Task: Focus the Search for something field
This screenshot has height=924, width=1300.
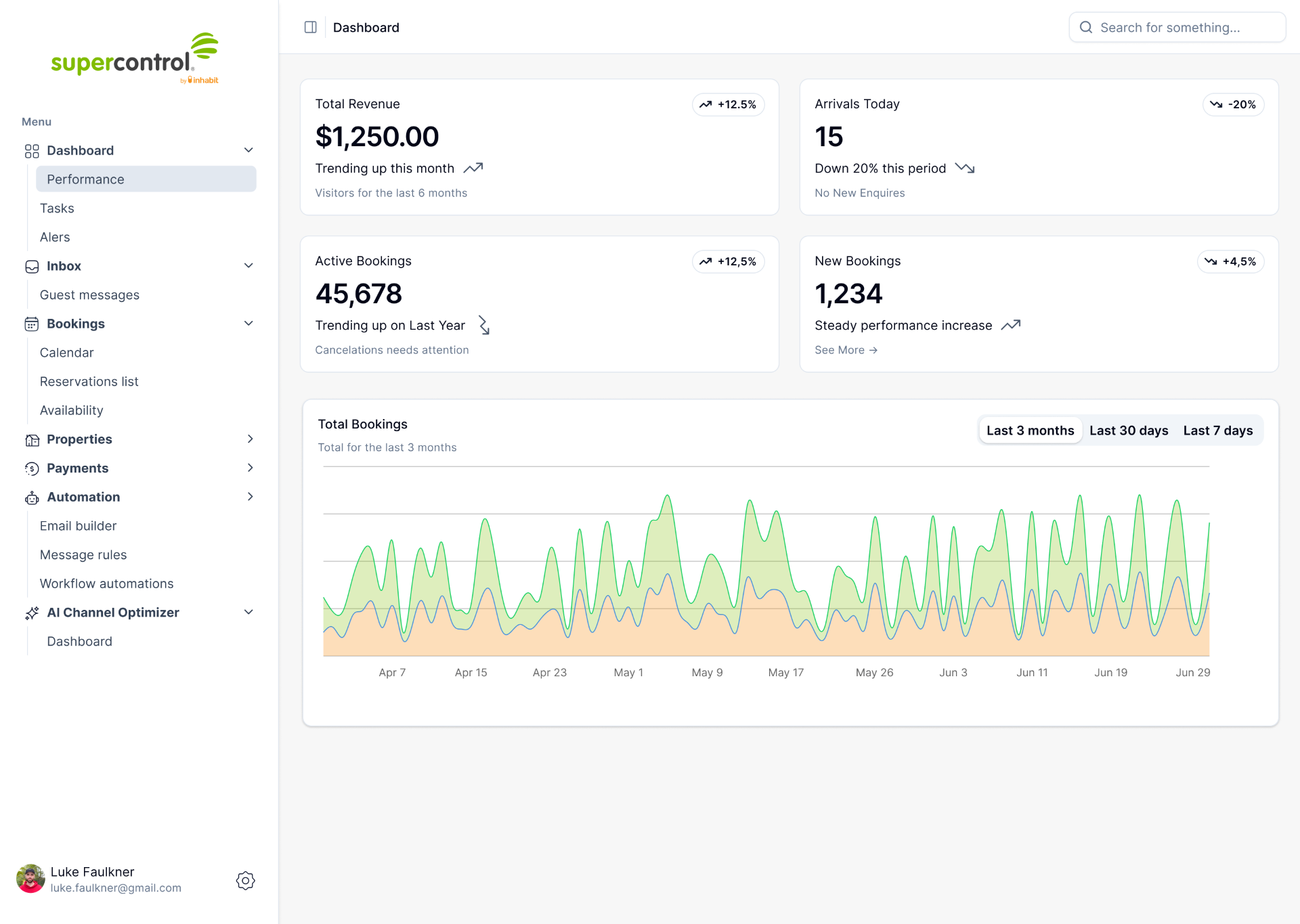Action: pyautogui.click(x=1177, y=27)
